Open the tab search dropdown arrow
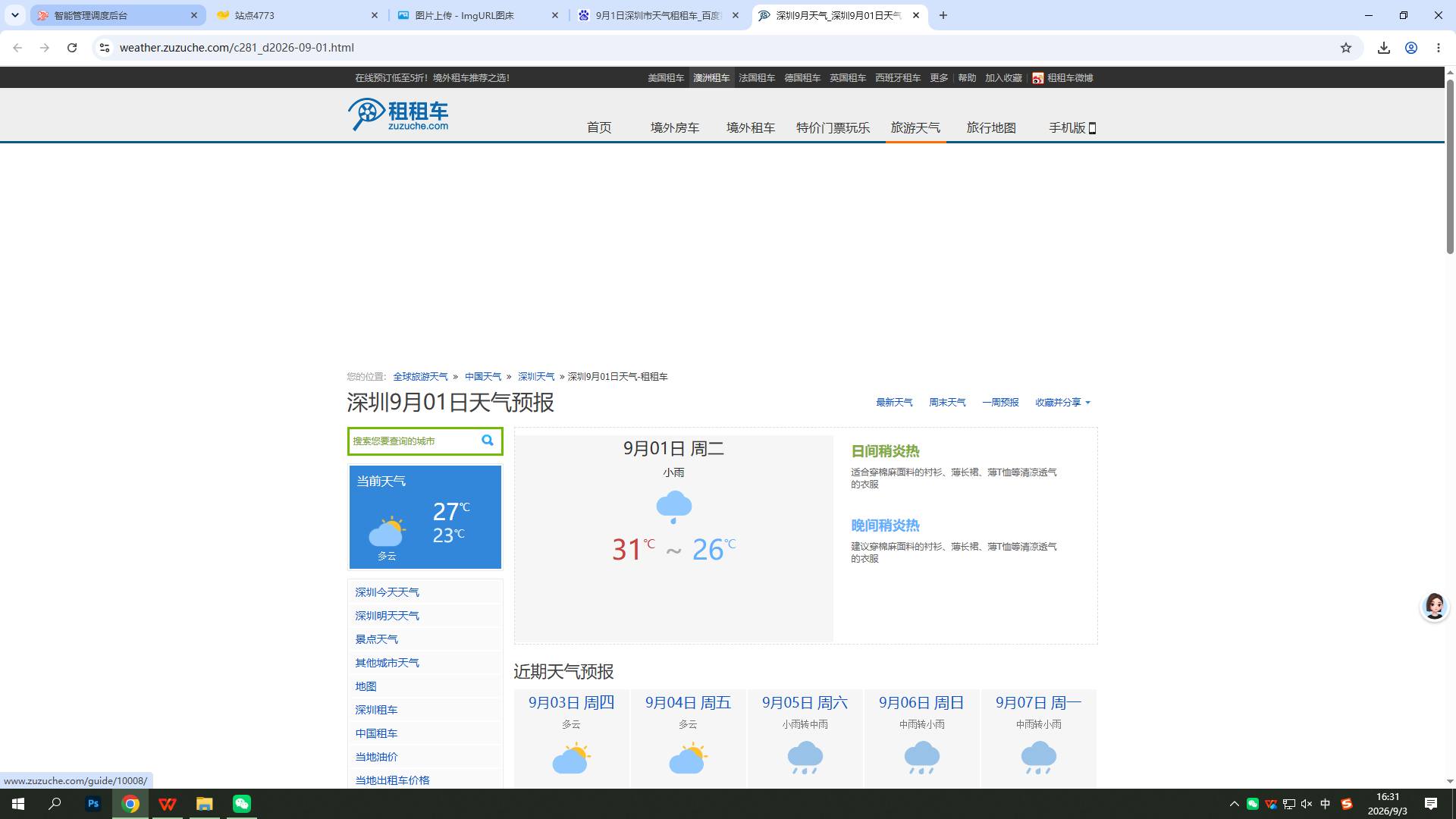This screenshot has height=819, width=1456. [x=15, y=15]
